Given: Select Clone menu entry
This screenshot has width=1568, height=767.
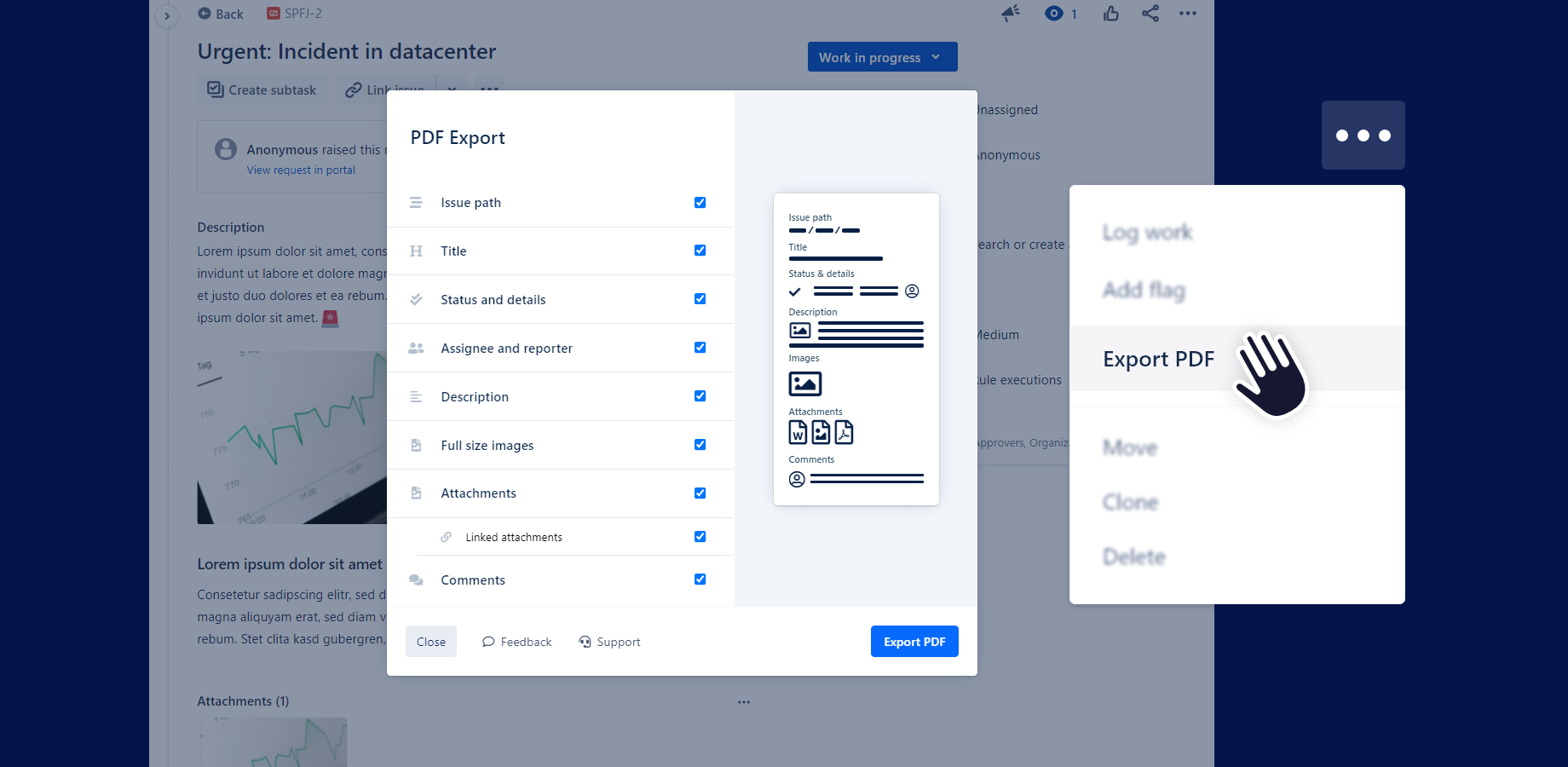Looking at the screenshot, I should [x=1131, y=502].
